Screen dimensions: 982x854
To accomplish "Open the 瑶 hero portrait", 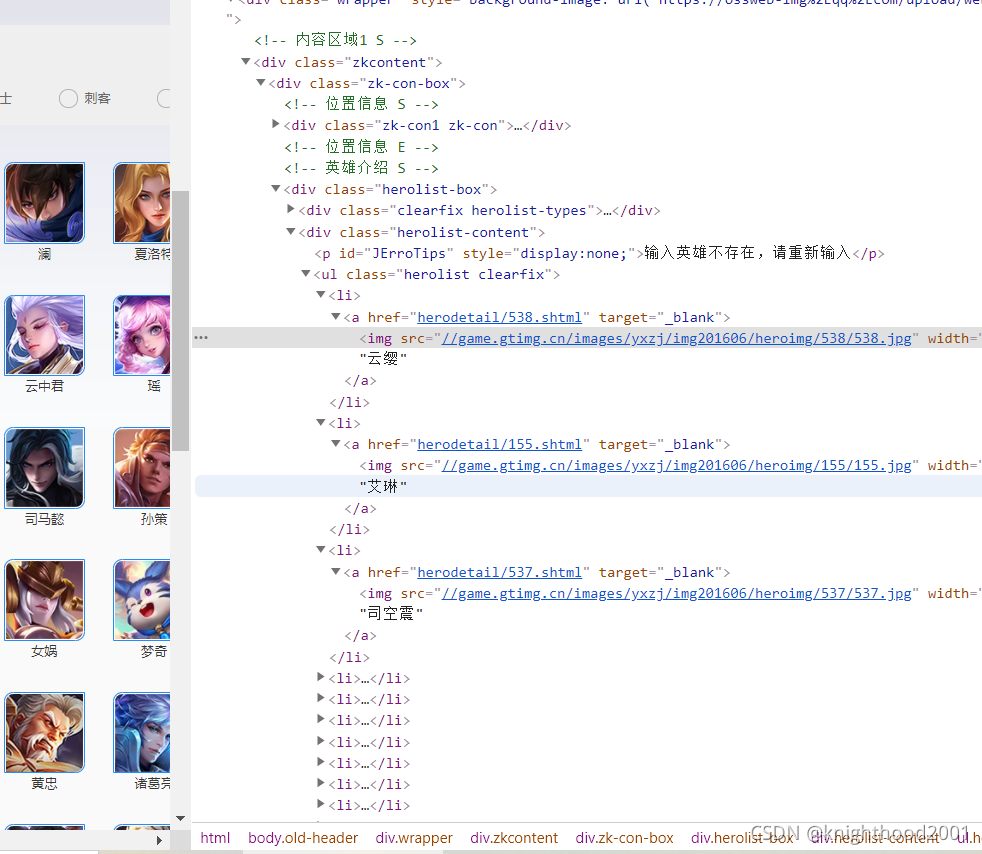I will click(x=142, y=335).
